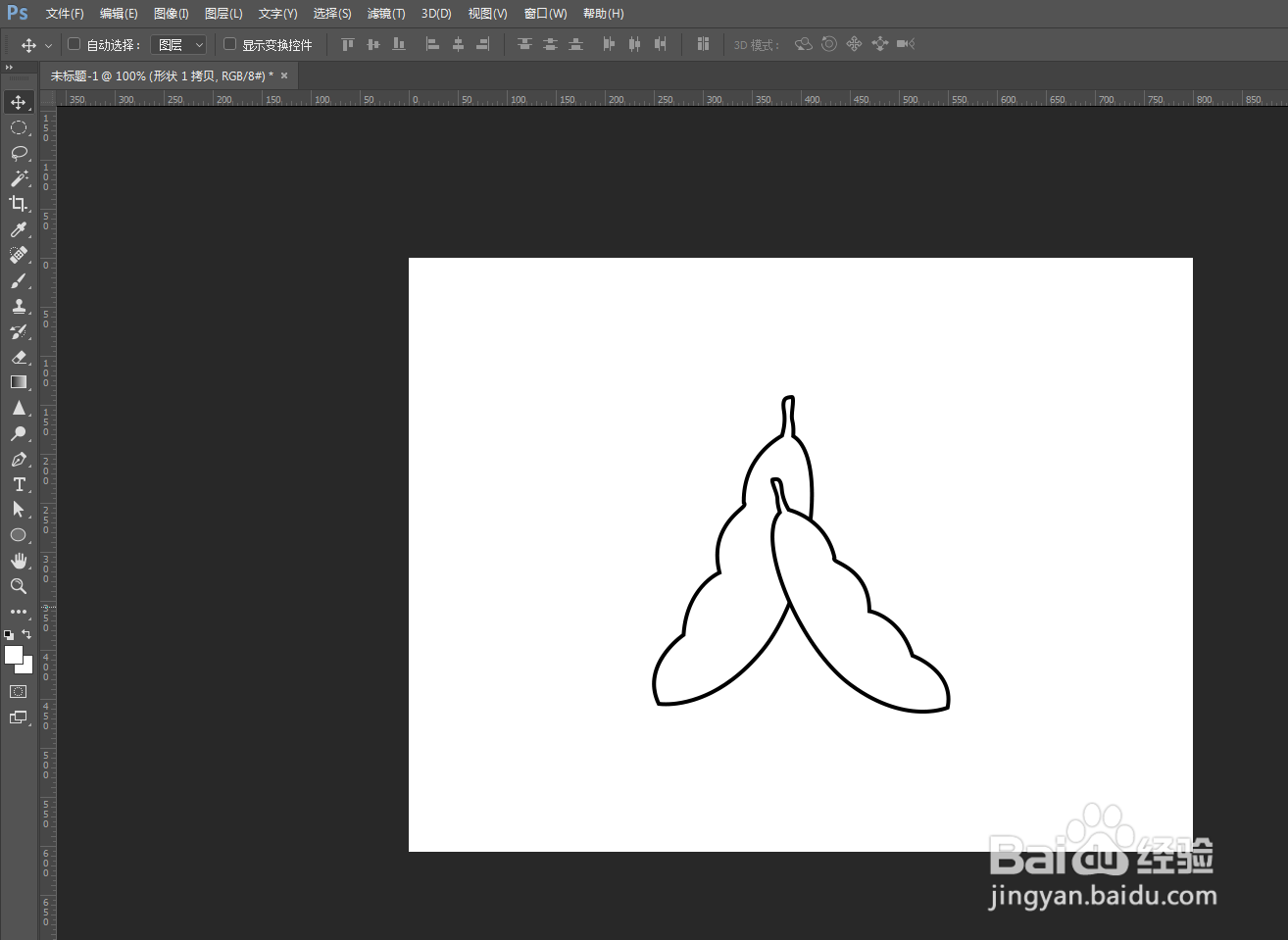Viewport: 1288px width, 940px height.
Task: Select the Eraser tool
Action: click(19, 357)
